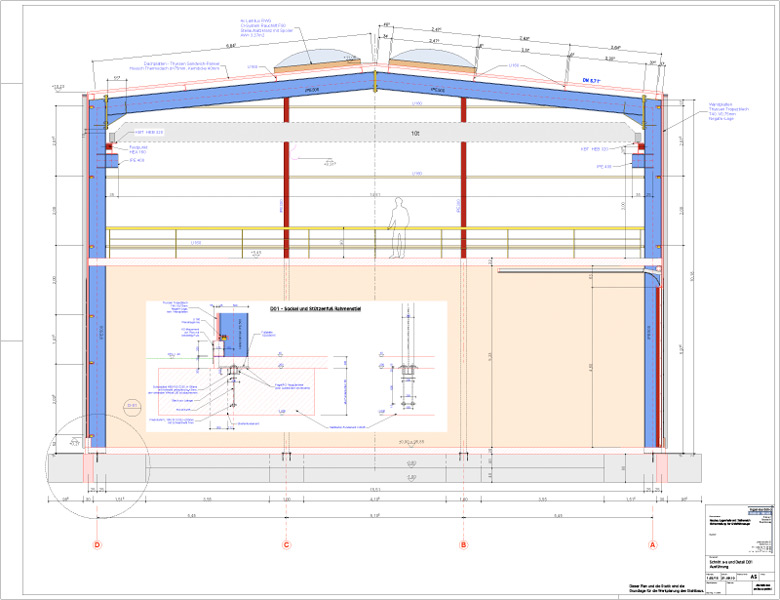This screenshot has height=600, width=780.
Task: Click grid axis marker B
Action: (x=463, y=545)
